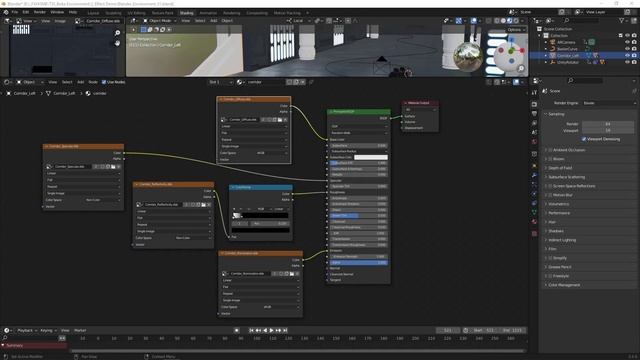Open the viewport Options dropdown
The width and height of the screenshot is (640, 360).
pyautogui.click(x=516, y=30)
